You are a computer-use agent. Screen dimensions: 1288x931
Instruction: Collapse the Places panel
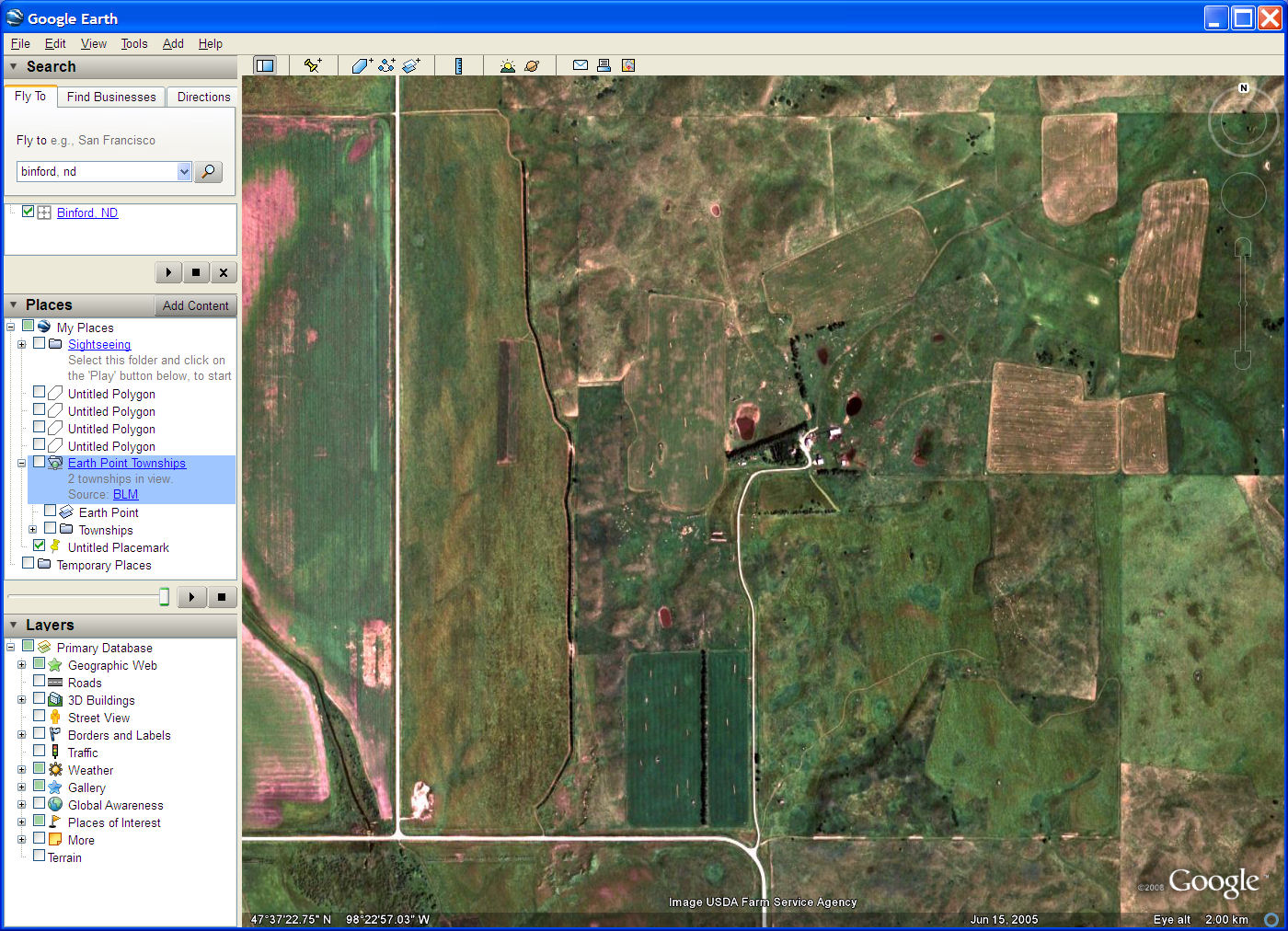(13, 305)
